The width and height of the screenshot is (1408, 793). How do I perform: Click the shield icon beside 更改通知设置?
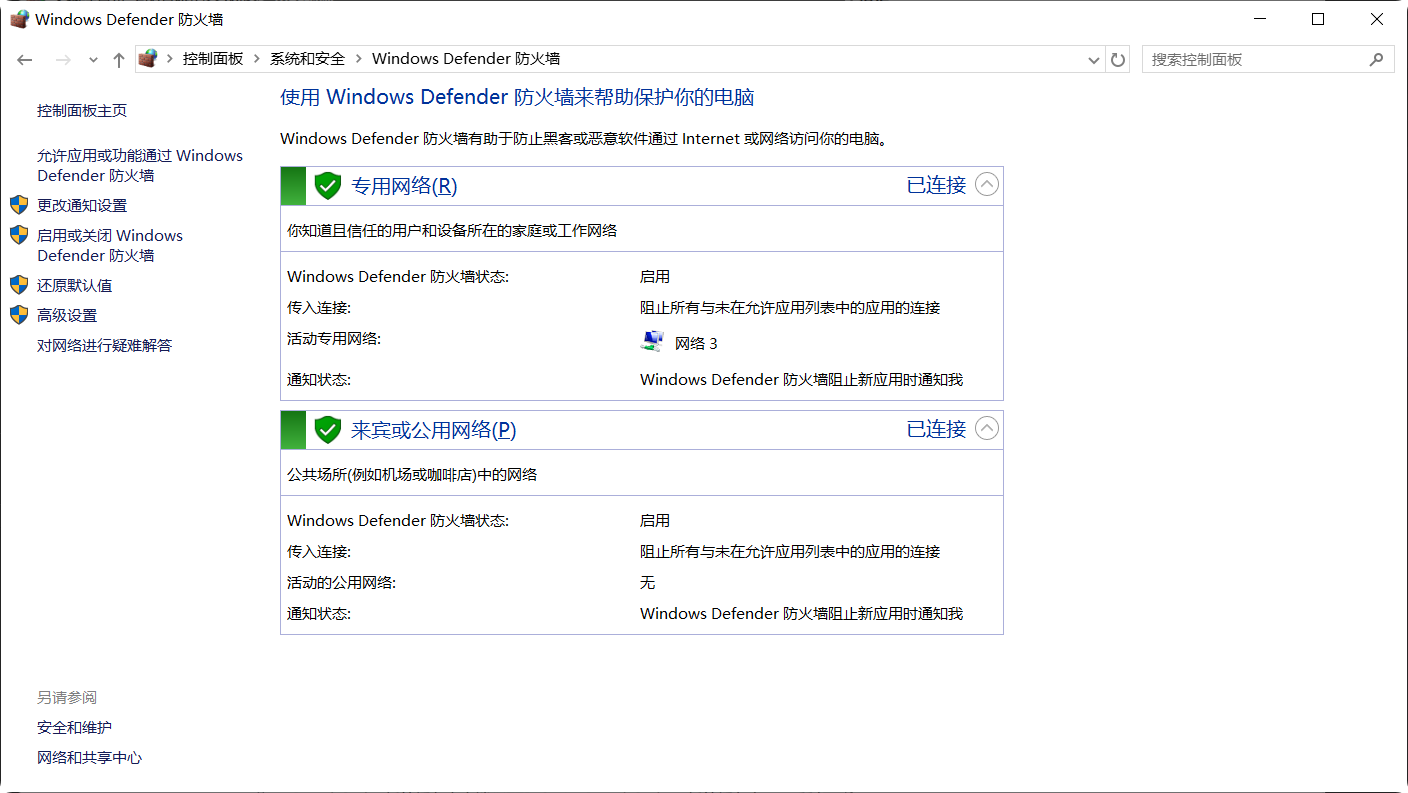(19, 205)
